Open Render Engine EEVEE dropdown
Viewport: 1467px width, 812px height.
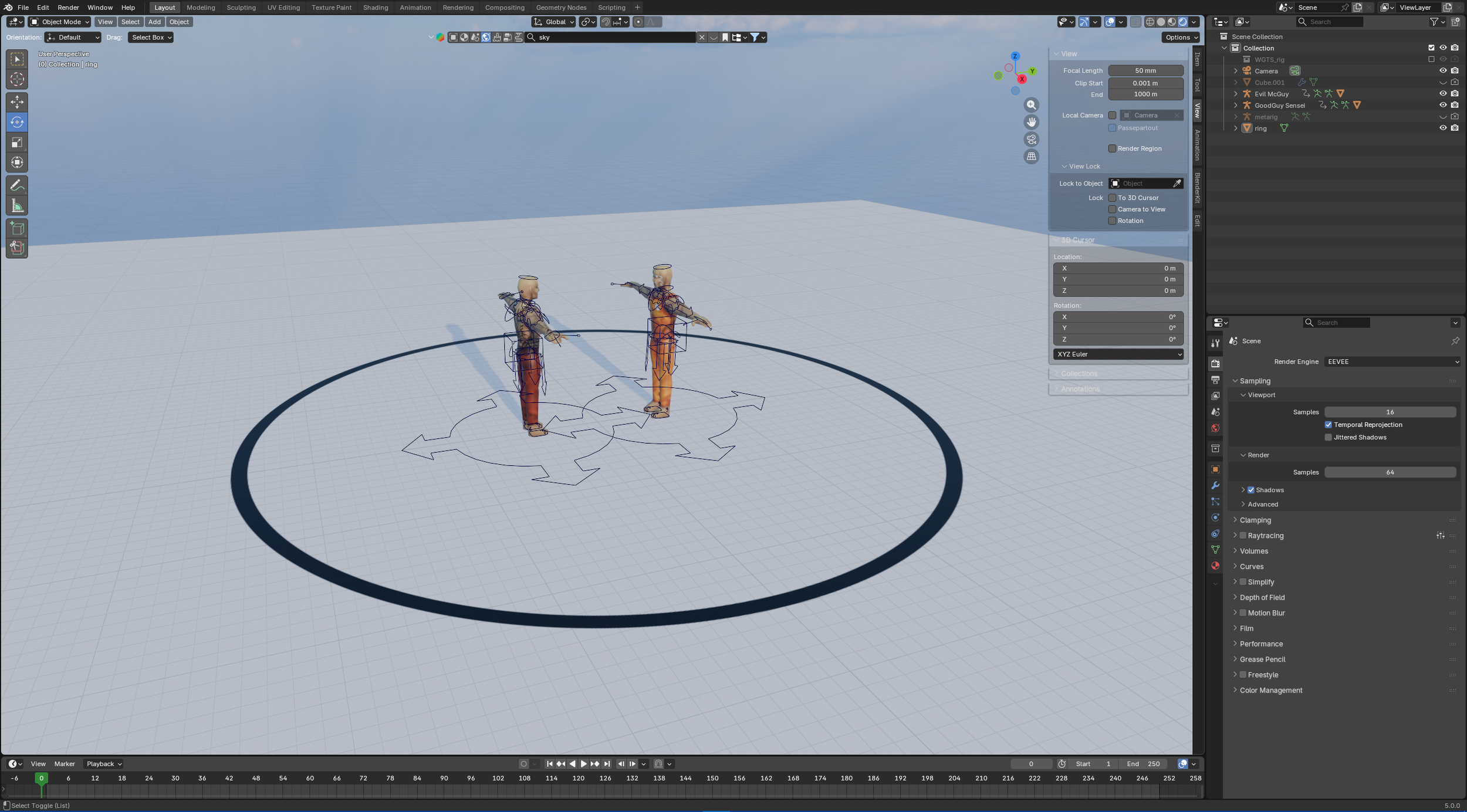coord(1392,362)
